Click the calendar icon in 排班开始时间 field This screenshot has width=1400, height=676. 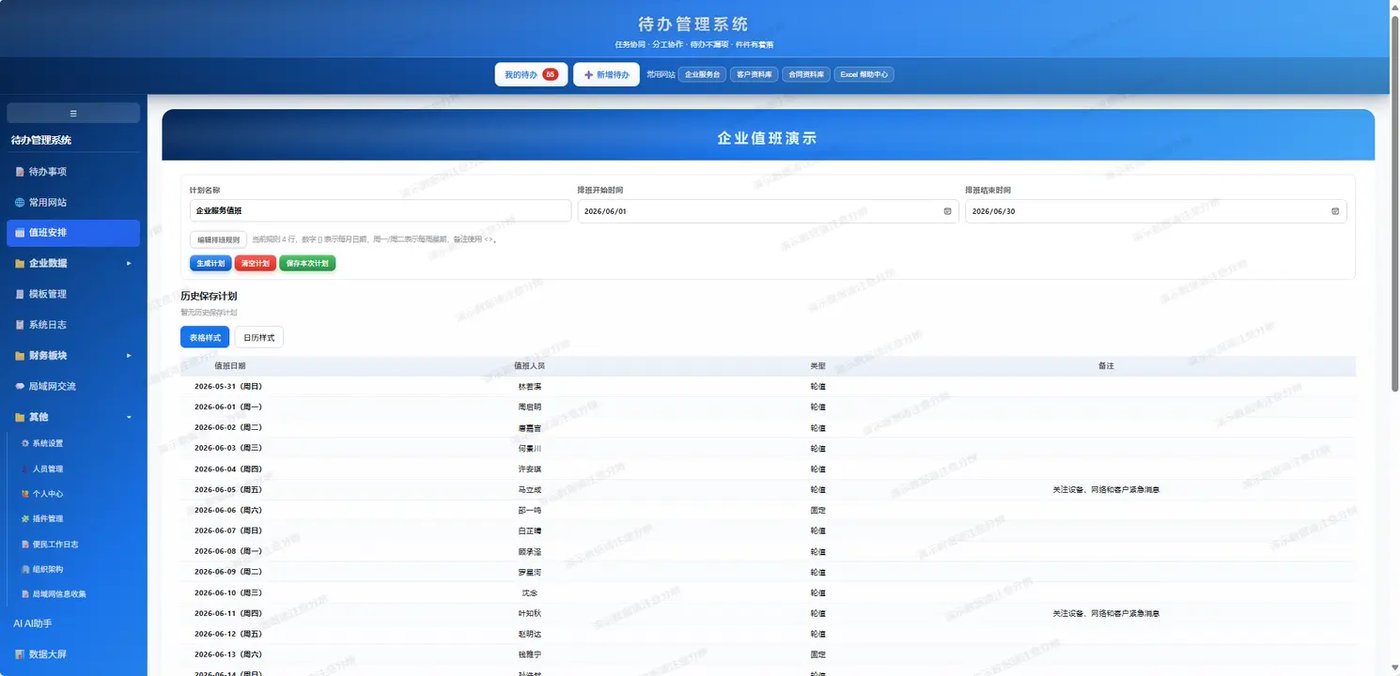click(947, 211)
